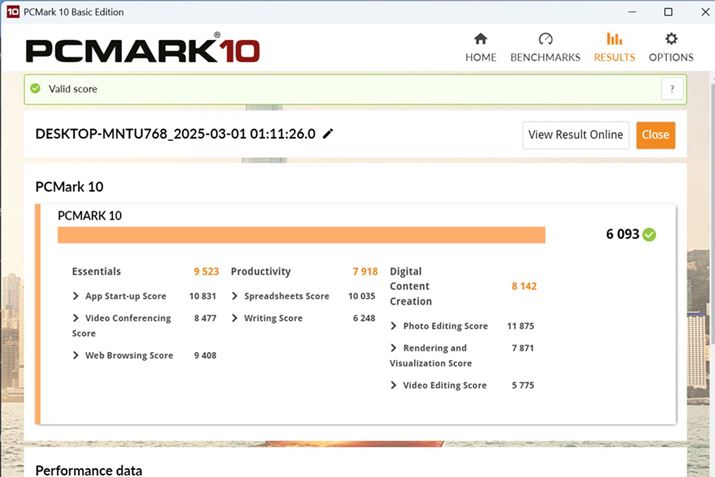715x477 pixels.
Task: Click the Home house icon
Action: [480, 39]
